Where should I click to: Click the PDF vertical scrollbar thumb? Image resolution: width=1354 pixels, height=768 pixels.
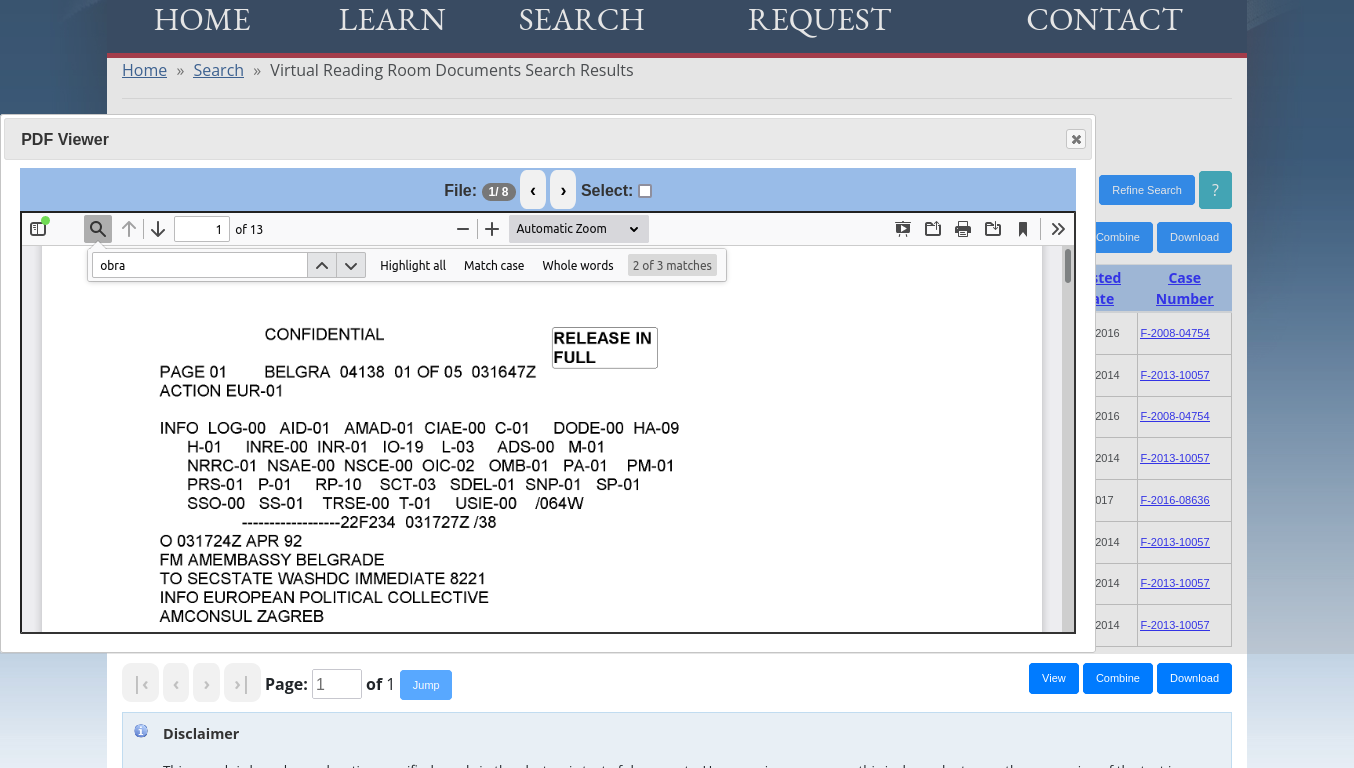coord(1068,266)
